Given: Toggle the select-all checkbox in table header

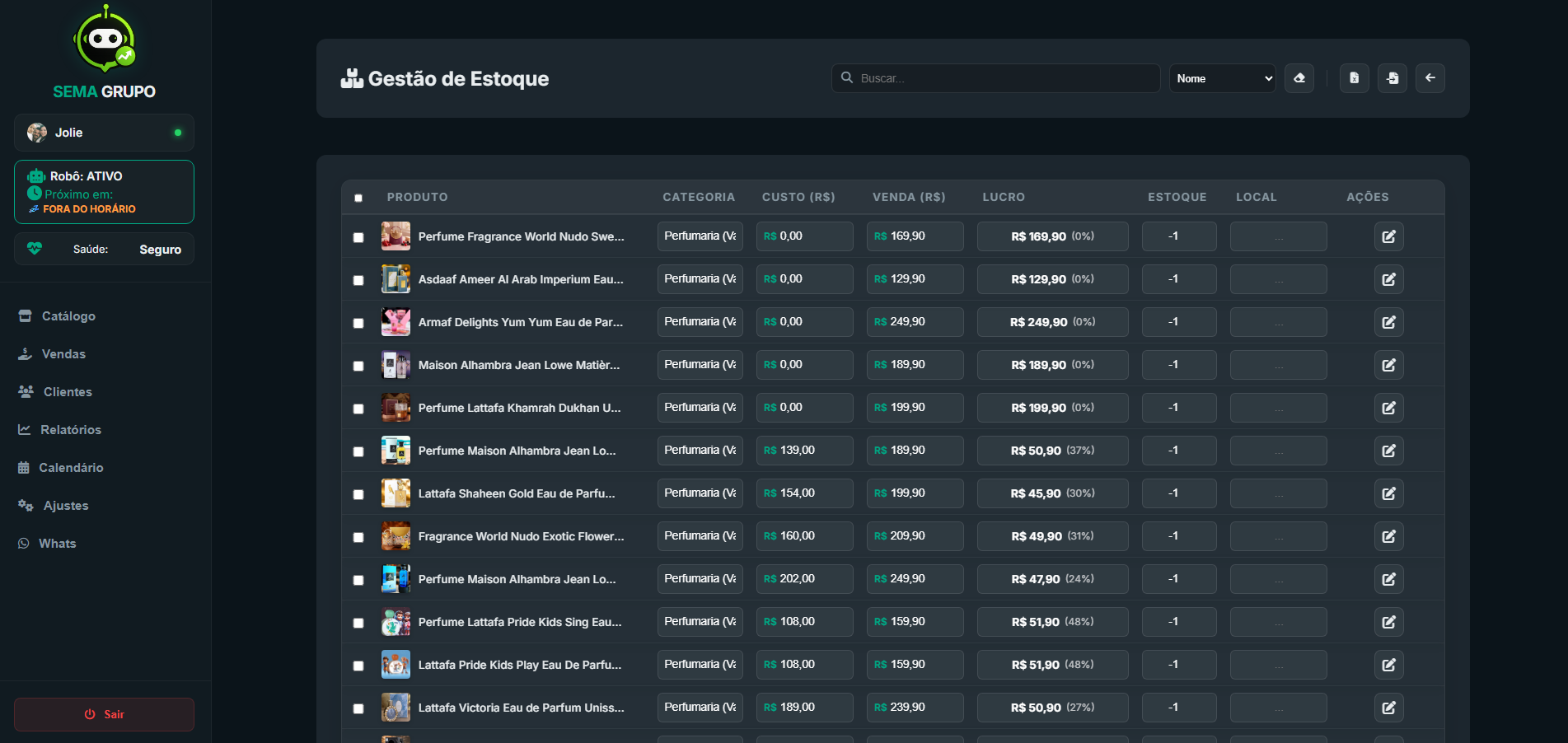Looking at the screenshot, I should point(358,198).
